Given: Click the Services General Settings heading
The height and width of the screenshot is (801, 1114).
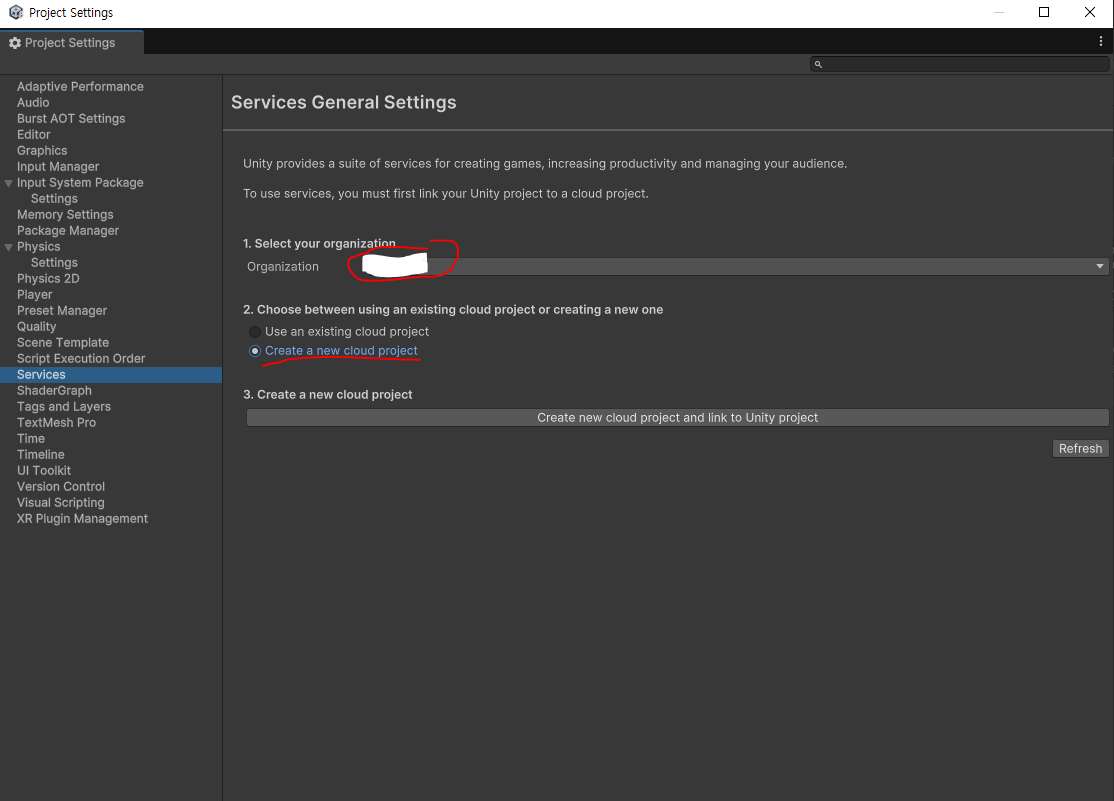Looking at the screenshot, I should tap(344, 102).
